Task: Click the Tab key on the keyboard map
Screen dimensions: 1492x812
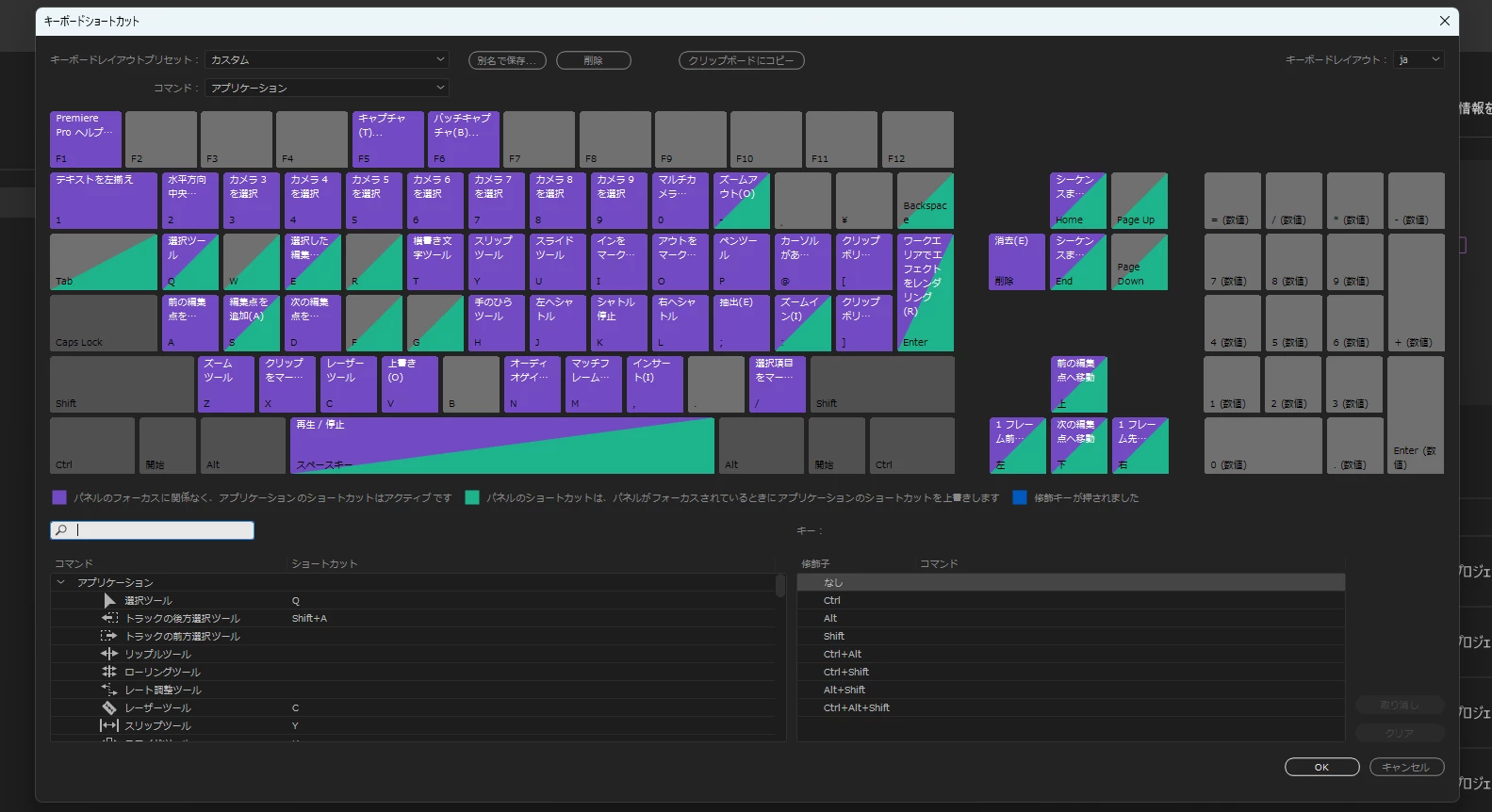Action: click(x=104, y=262)
